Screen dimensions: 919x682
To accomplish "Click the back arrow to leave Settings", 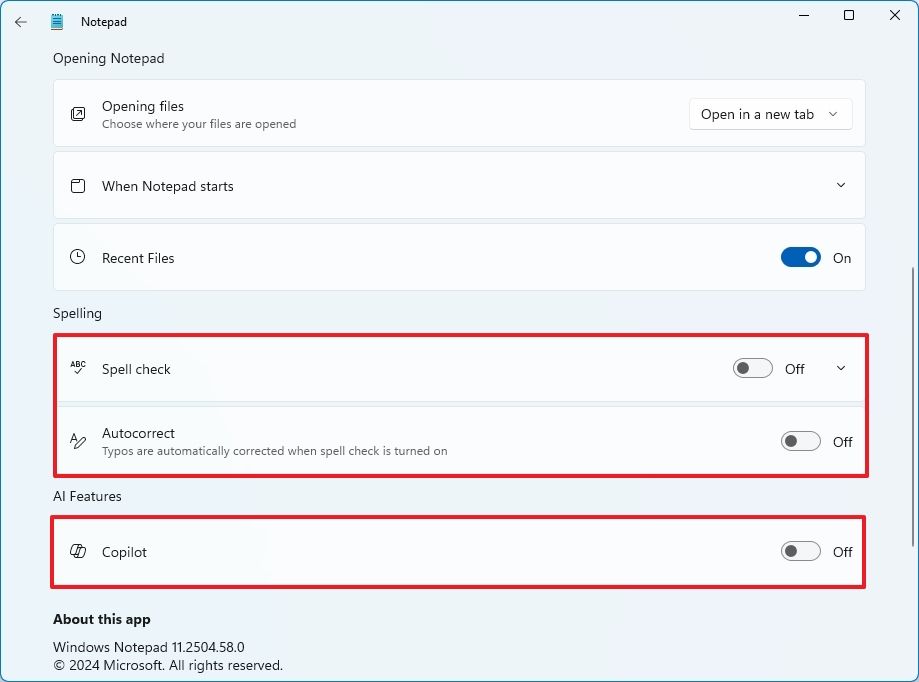I will pyautogui.click(x=20, y=21).
